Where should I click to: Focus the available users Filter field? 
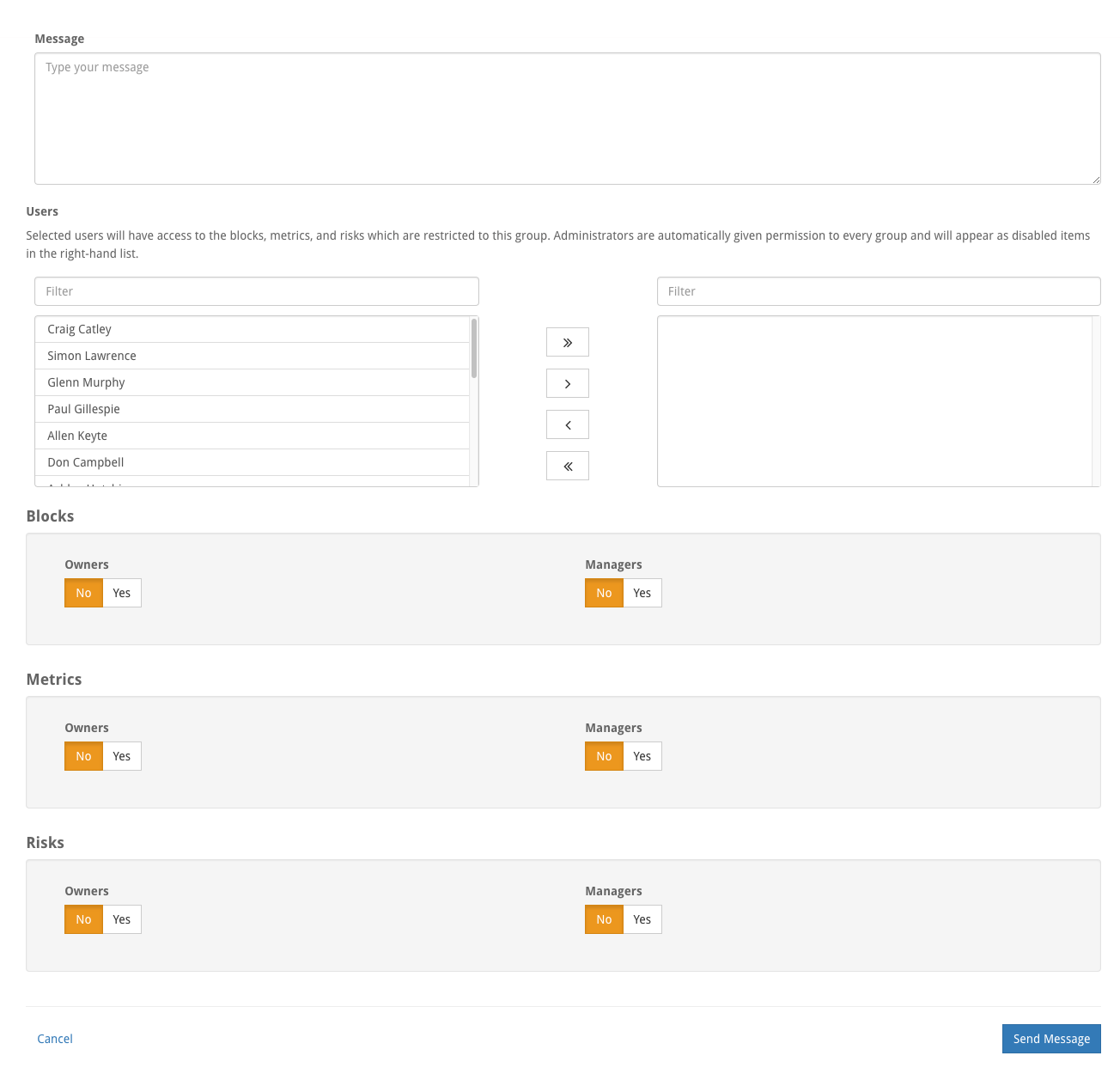tap(256, 291)
